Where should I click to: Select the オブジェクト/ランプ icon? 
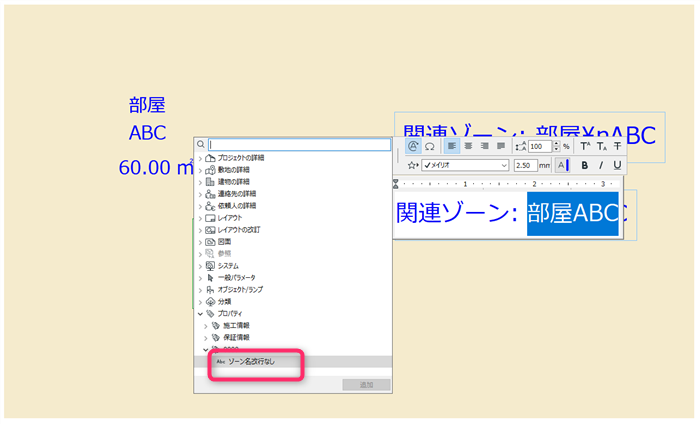click(210, 290)
